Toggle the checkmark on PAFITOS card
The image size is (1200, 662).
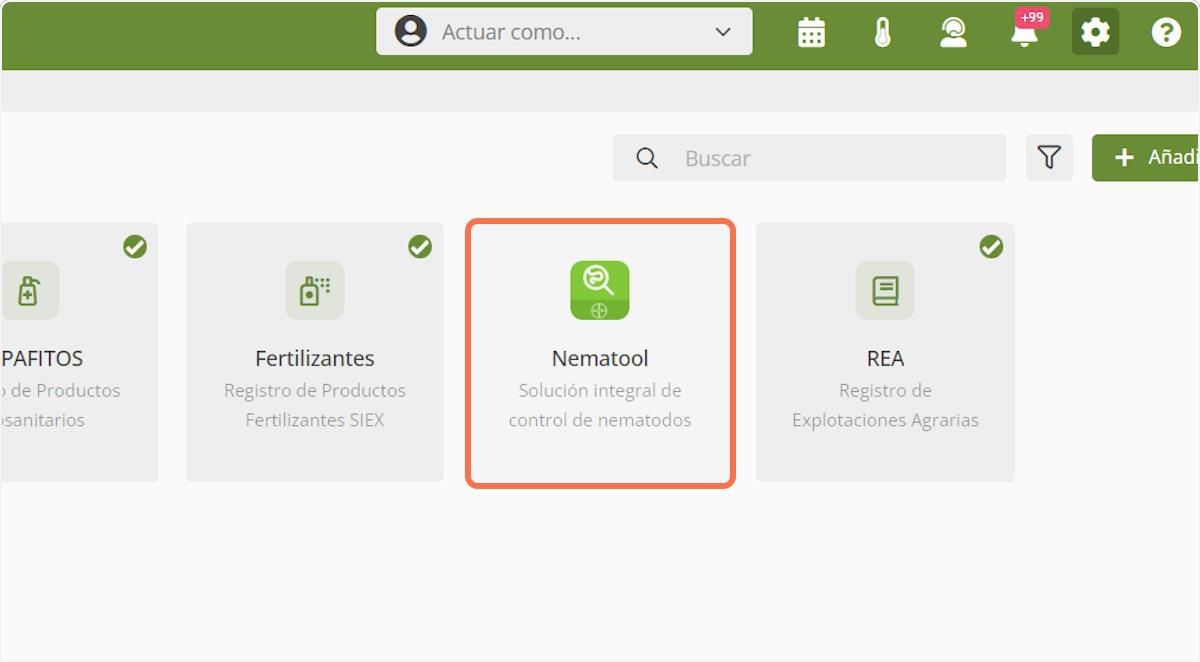[x=135, y=246]
